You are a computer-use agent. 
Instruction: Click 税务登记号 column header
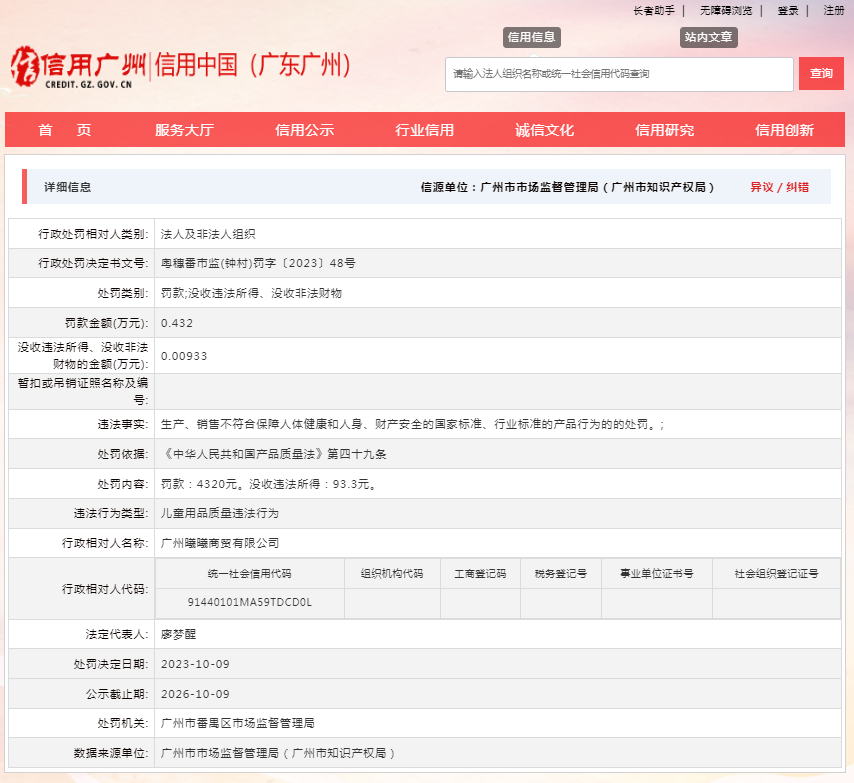pyautogui.click(x=561, y=573)
